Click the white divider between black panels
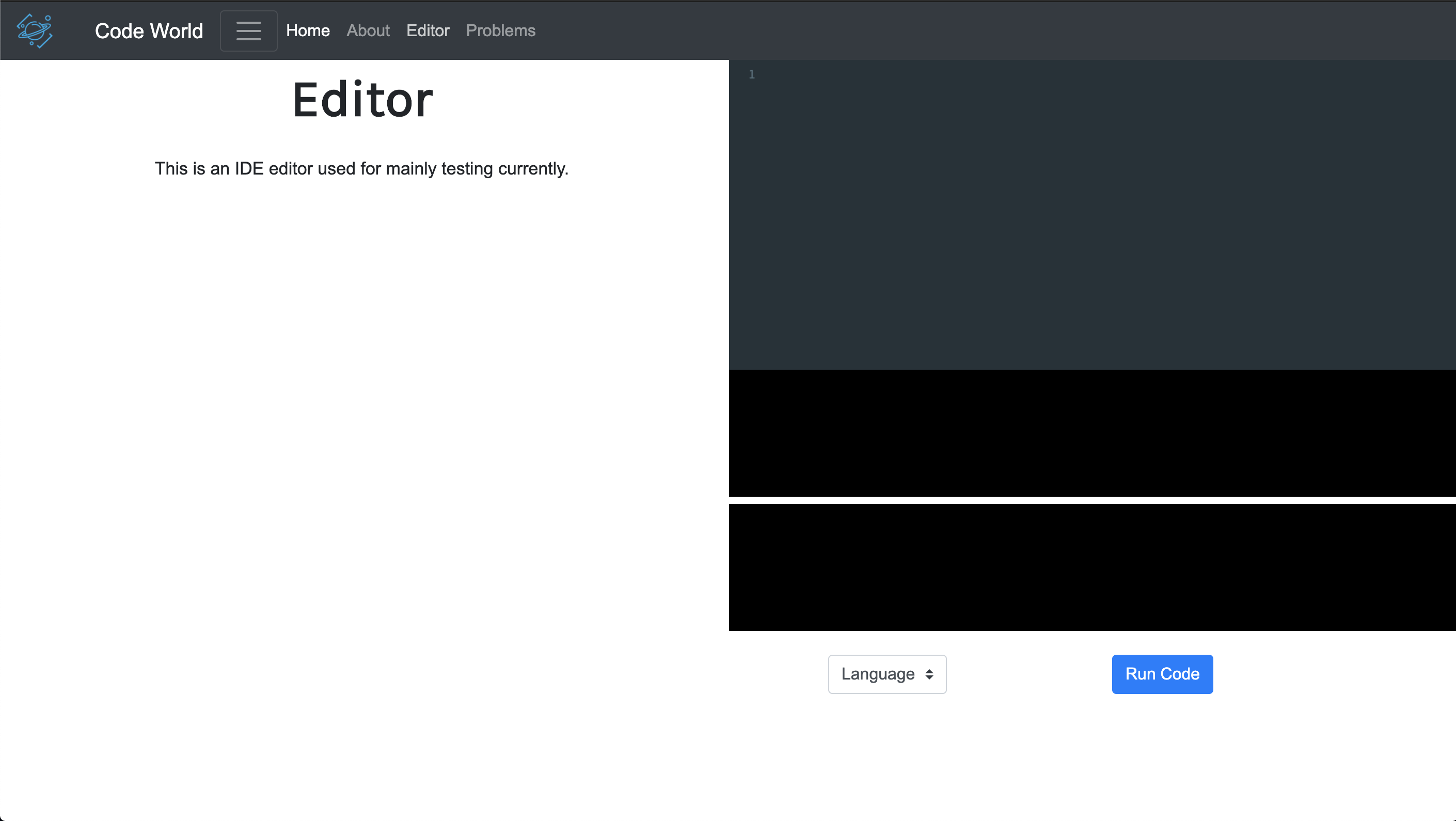Screen dimensions: 1456x821 click(1091, 500)
